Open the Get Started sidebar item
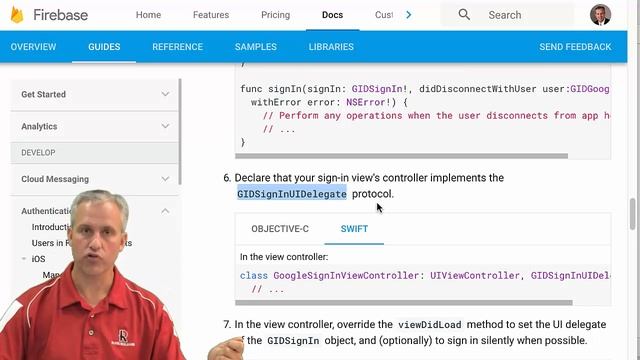Screen dimensions: 640x360 43,94
